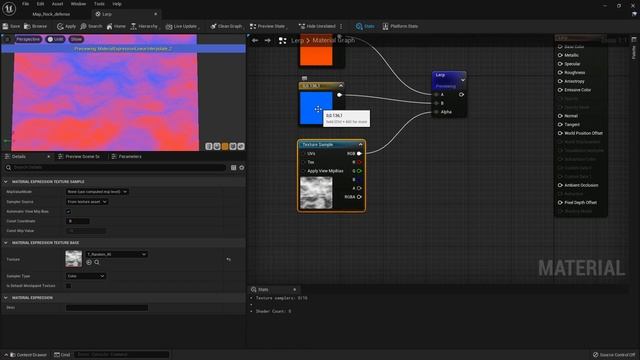Screen dimensions: 640x360
Task: Select the fourth preview mesh shape icon
Action: pyautogui.click(x=233, y=146)
